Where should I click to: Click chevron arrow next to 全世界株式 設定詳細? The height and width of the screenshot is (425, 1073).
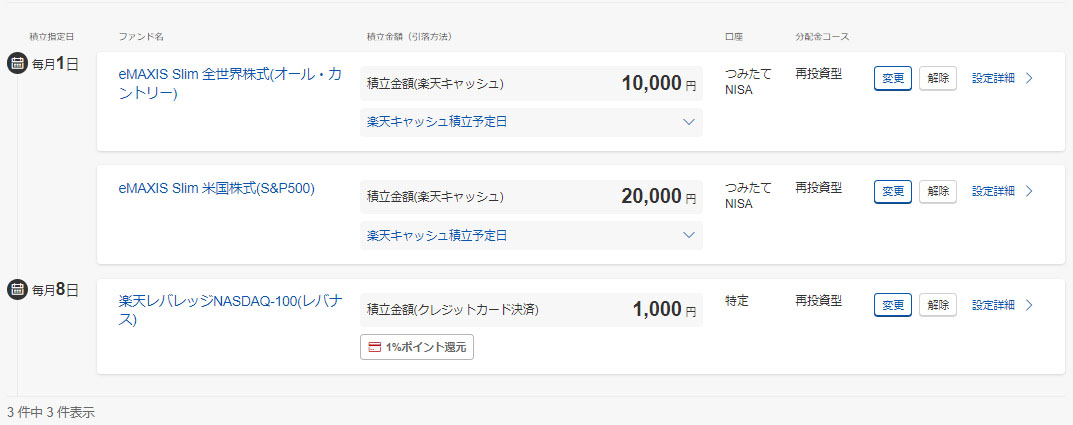tap(1029, 78)
